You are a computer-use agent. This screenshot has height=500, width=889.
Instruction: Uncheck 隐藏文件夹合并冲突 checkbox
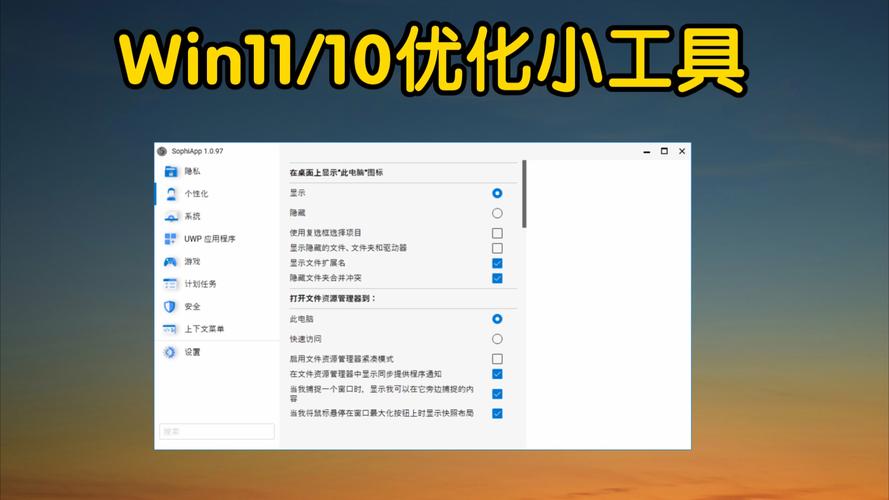click(x=497, y=278)
